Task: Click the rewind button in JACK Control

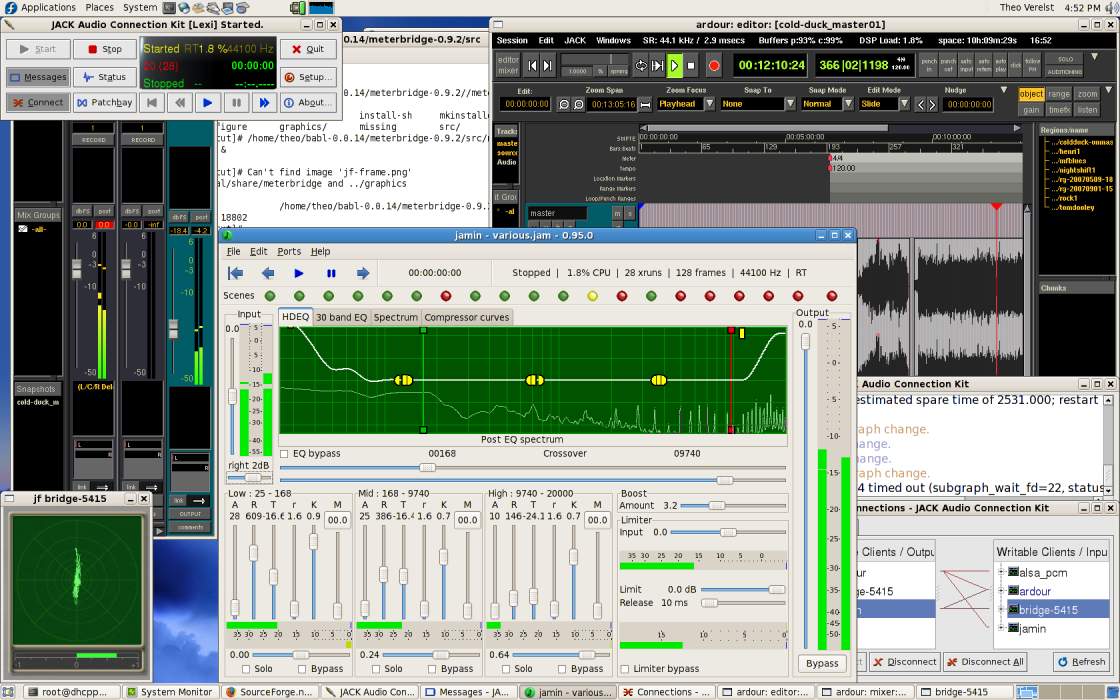Action: click(x=179, y=103)
